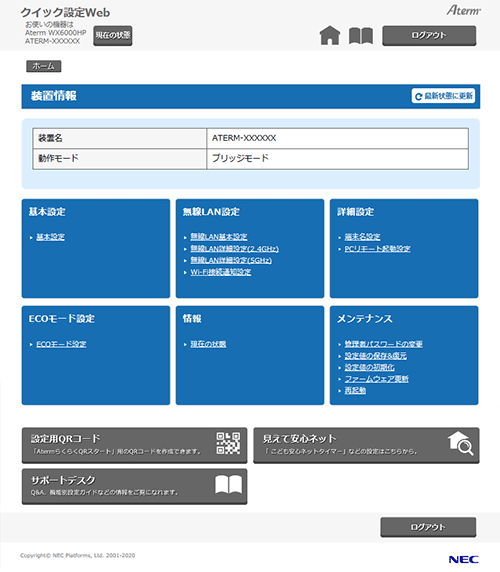This screenshot has width=500, height=572.
Task: Open ファームウェア更新 link
Action: click(377, 379)
